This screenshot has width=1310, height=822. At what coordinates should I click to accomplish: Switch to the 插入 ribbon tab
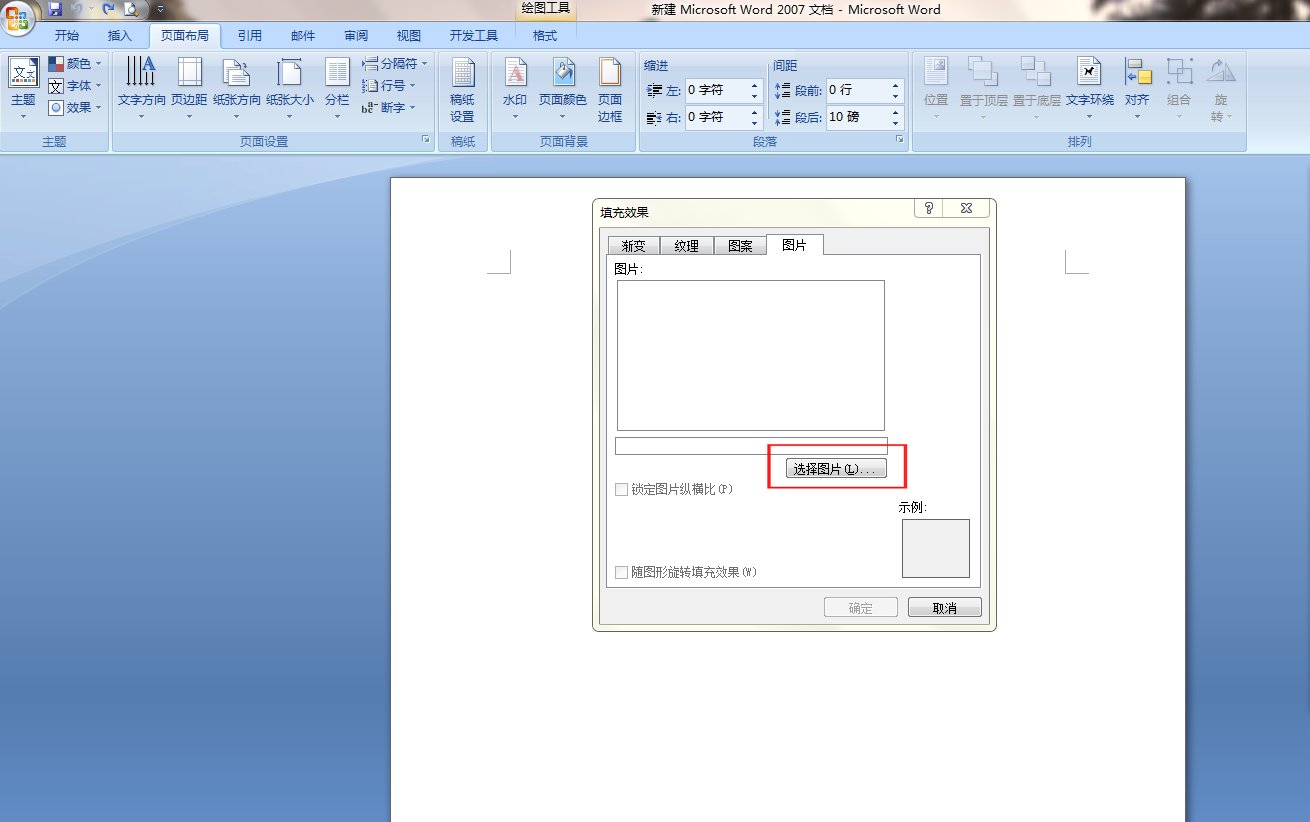(x=120, y=35)
